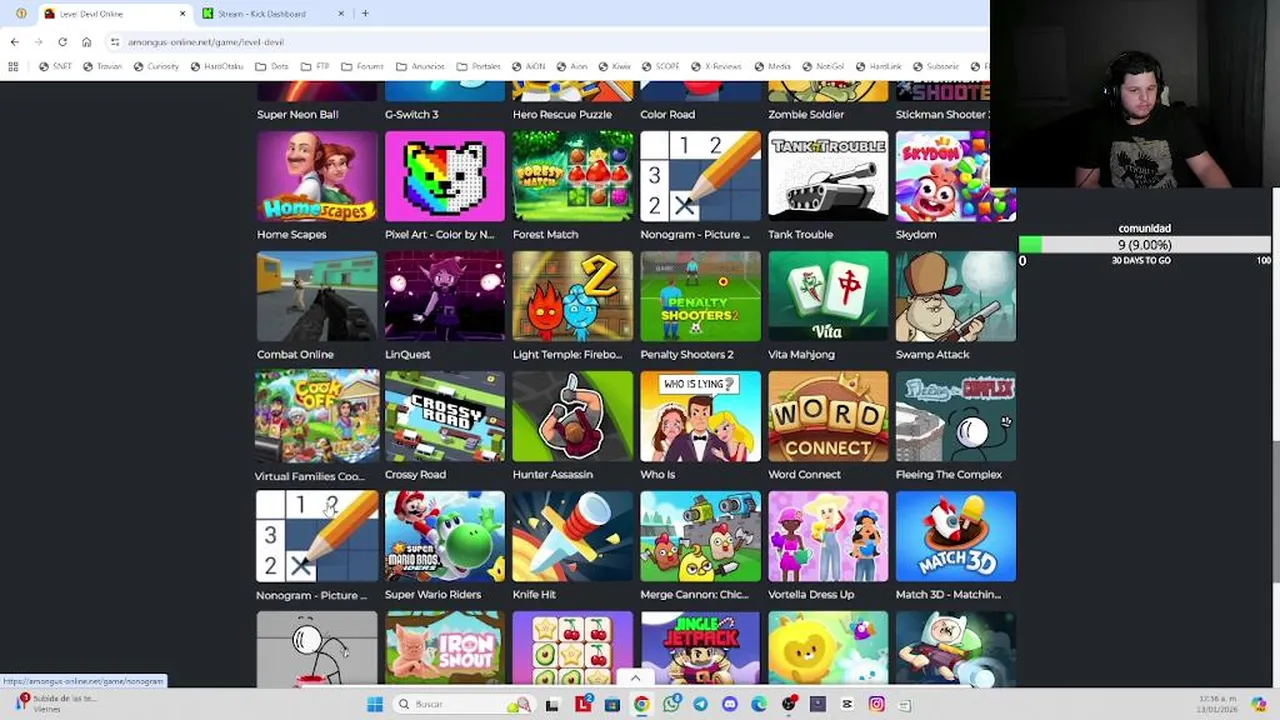Open the Curiosity bookmark
Image resolution: width=1280 pixels, height=720 pixels.
point(156,67)
